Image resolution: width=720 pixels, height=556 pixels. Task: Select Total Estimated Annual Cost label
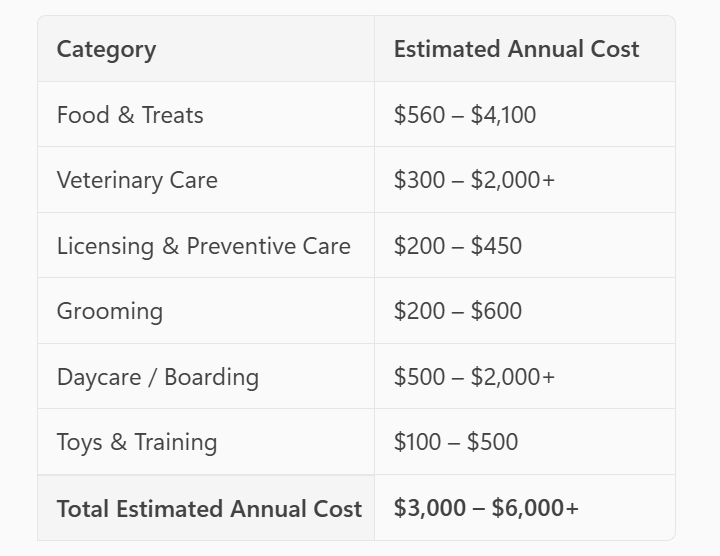point(209,509)
